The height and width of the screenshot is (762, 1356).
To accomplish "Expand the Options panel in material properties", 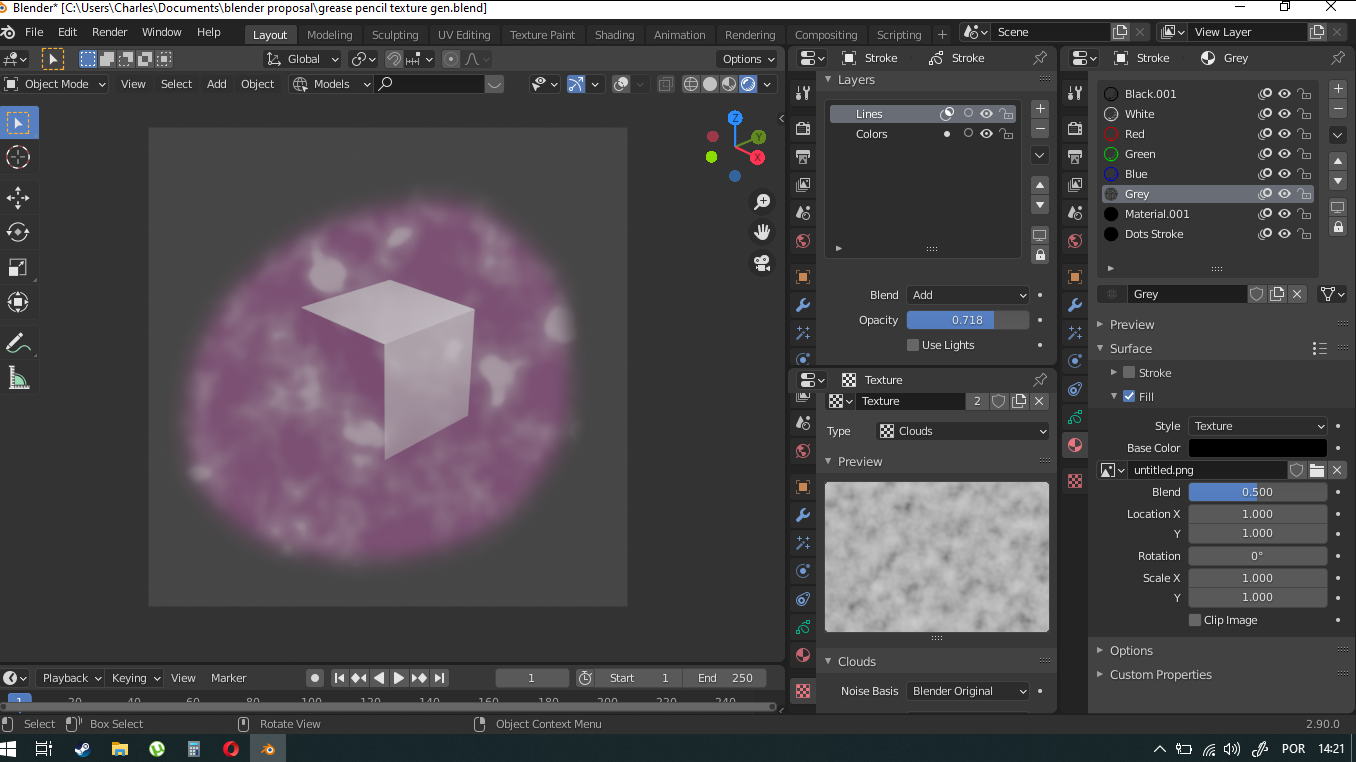I will (1131, 651).
